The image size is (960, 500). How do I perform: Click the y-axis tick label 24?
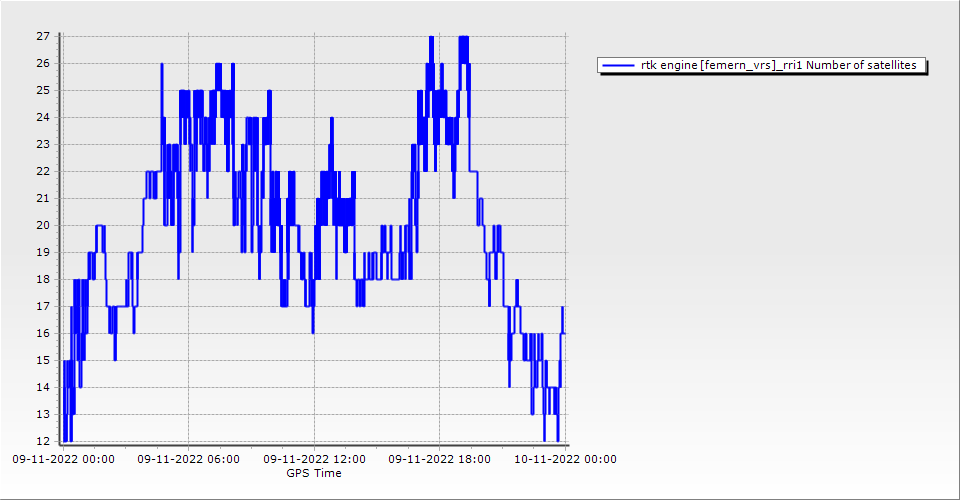[43, 117]
